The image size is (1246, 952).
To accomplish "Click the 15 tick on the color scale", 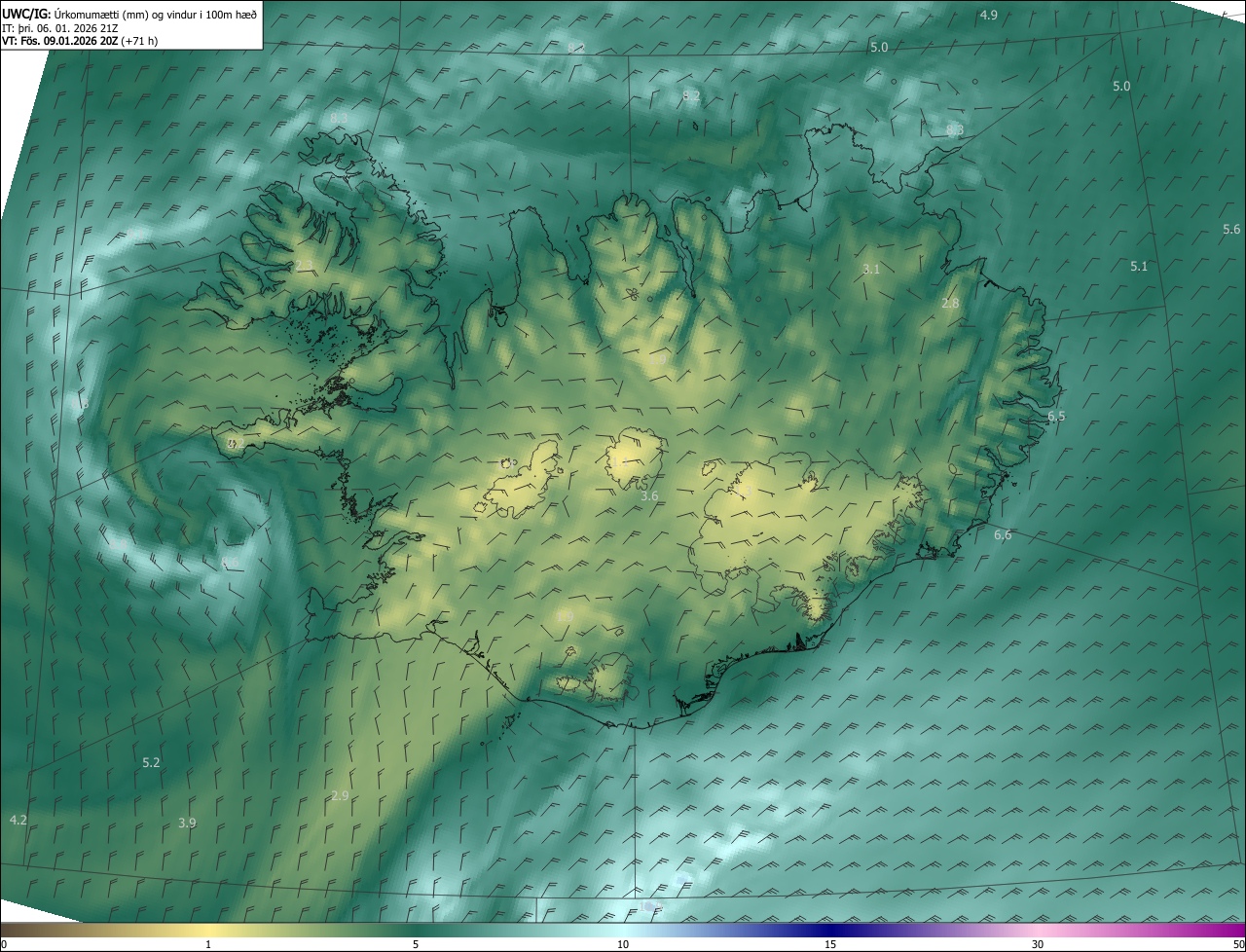I will point(830,944).
